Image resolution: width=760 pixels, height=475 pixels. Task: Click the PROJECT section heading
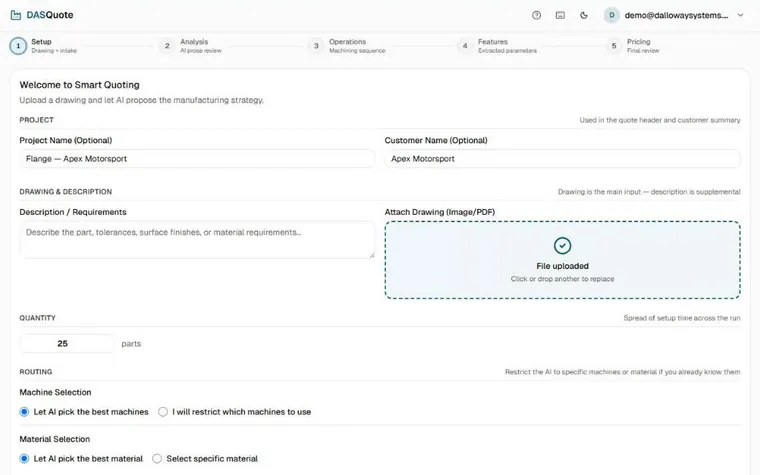click(x=36, y=120)
